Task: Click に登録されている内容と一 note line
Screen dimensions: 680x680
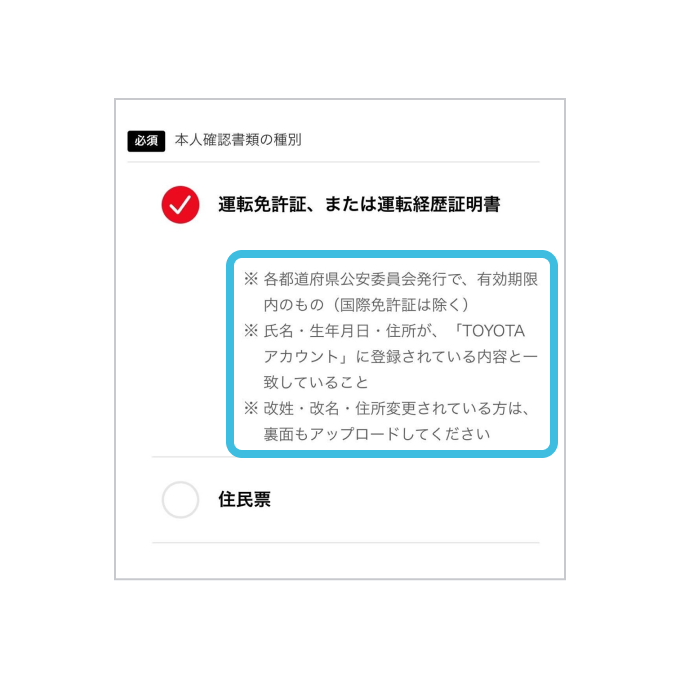Action: tap(447, 356)
